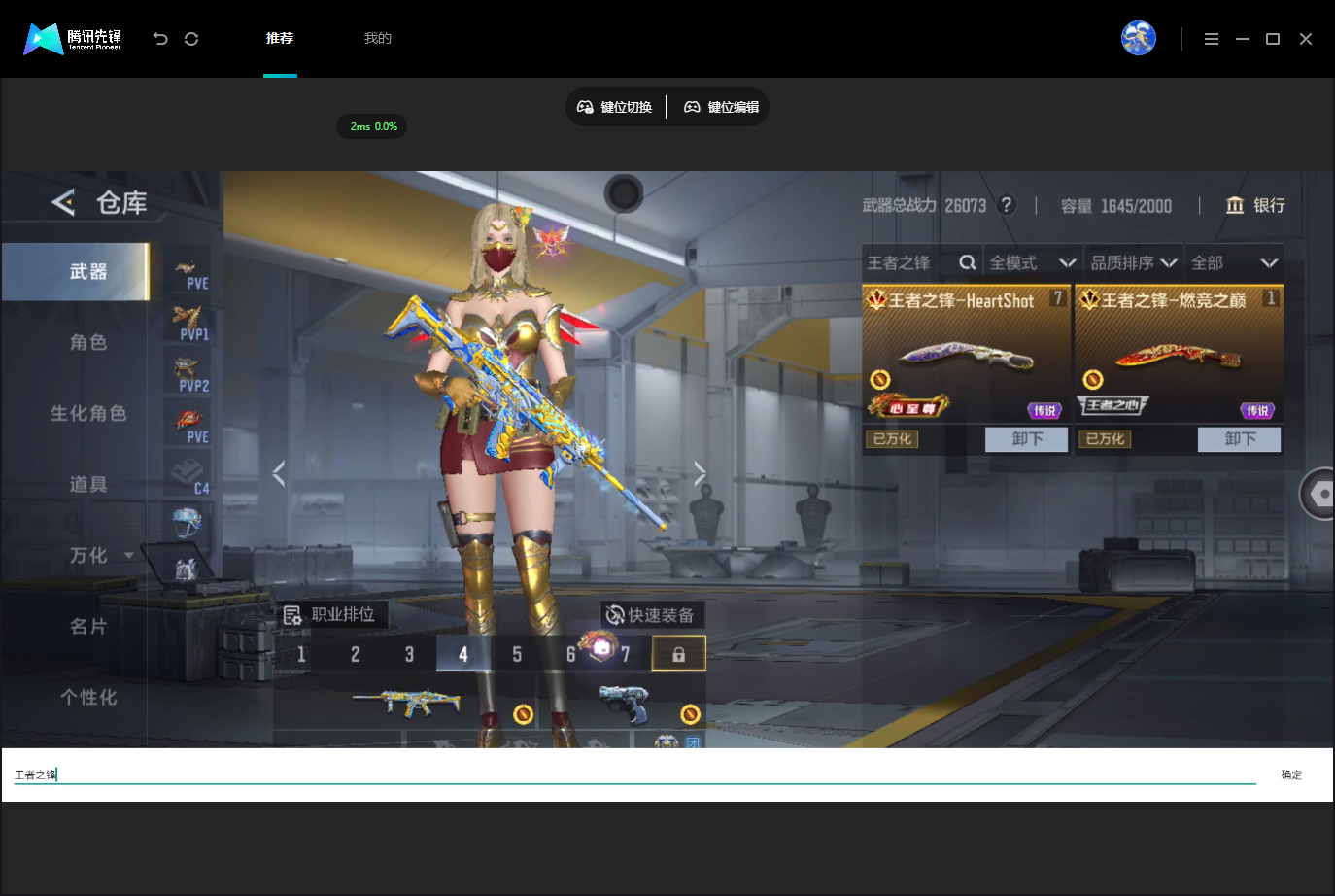Click the 2ms latency indicator
Viewport: 1335px width, 896px height.
373,126
